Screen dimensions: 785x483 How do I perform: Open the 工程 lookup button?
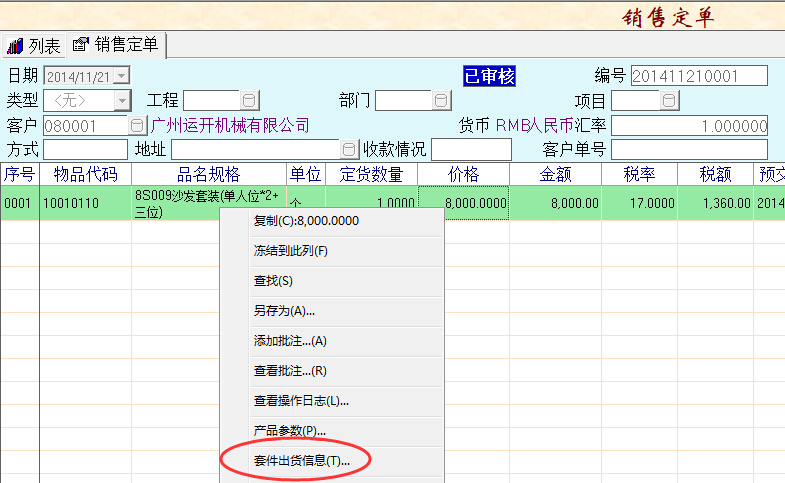(249, 101)
